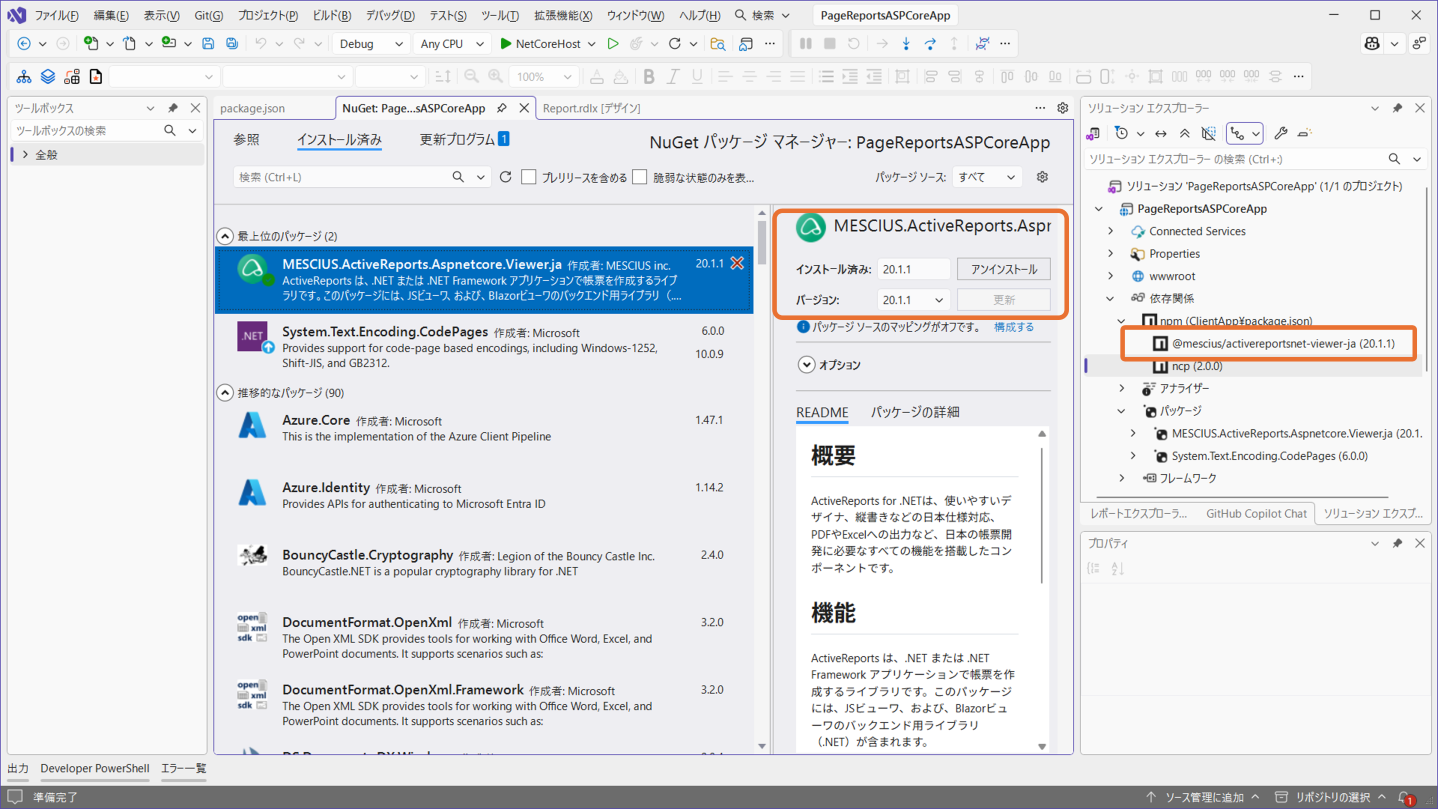Refresh the NuGet package list
The width and height of the screenshot is (1438, 809).
506,177
